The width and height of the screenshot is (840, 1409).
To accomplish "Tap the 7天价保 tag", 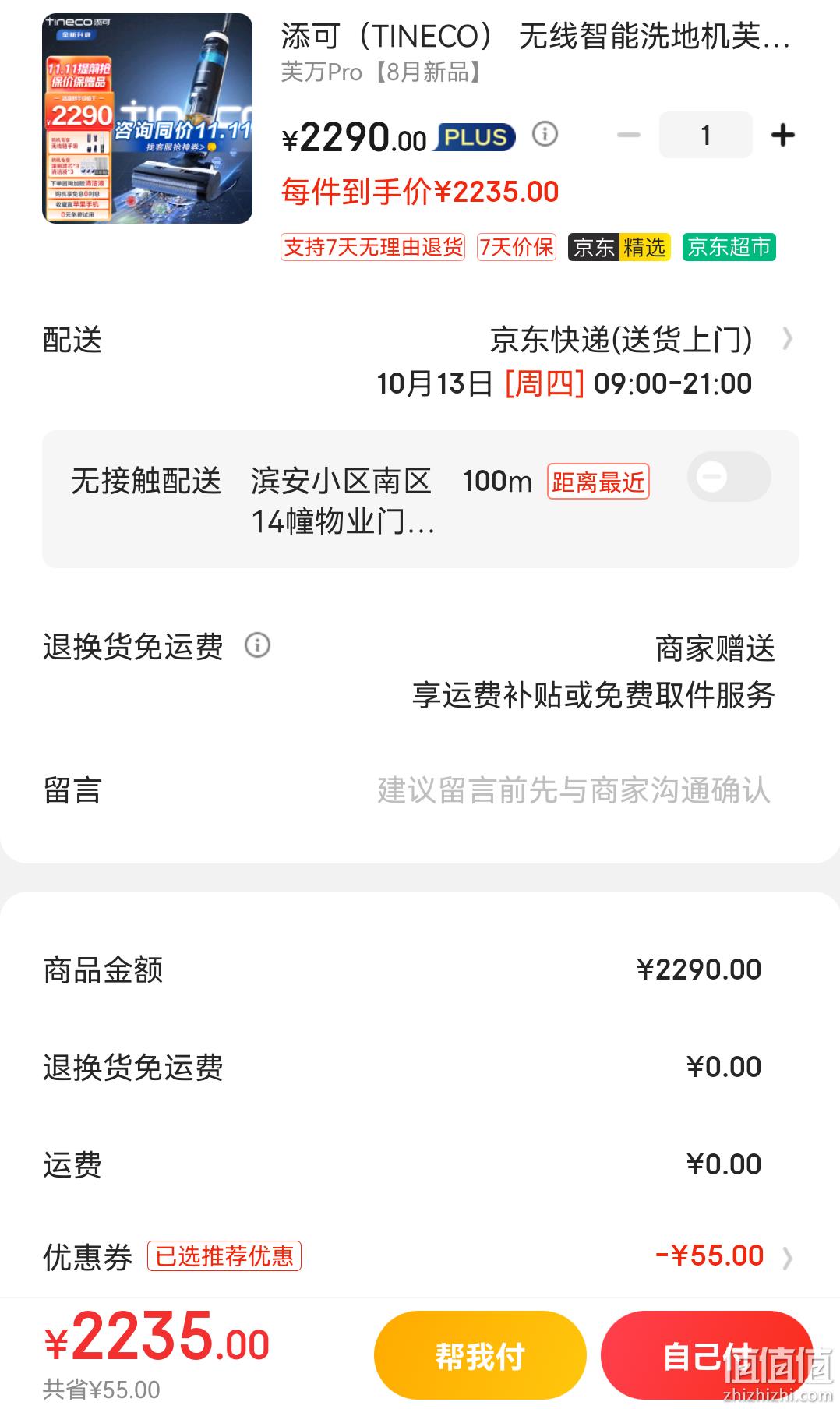I will [x=517, y=247].
